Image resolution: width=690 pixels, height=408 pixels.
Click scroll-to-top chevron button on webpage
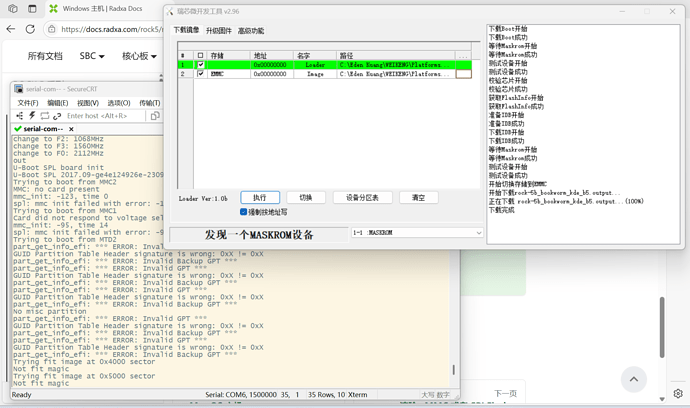[x=634, y=379]
